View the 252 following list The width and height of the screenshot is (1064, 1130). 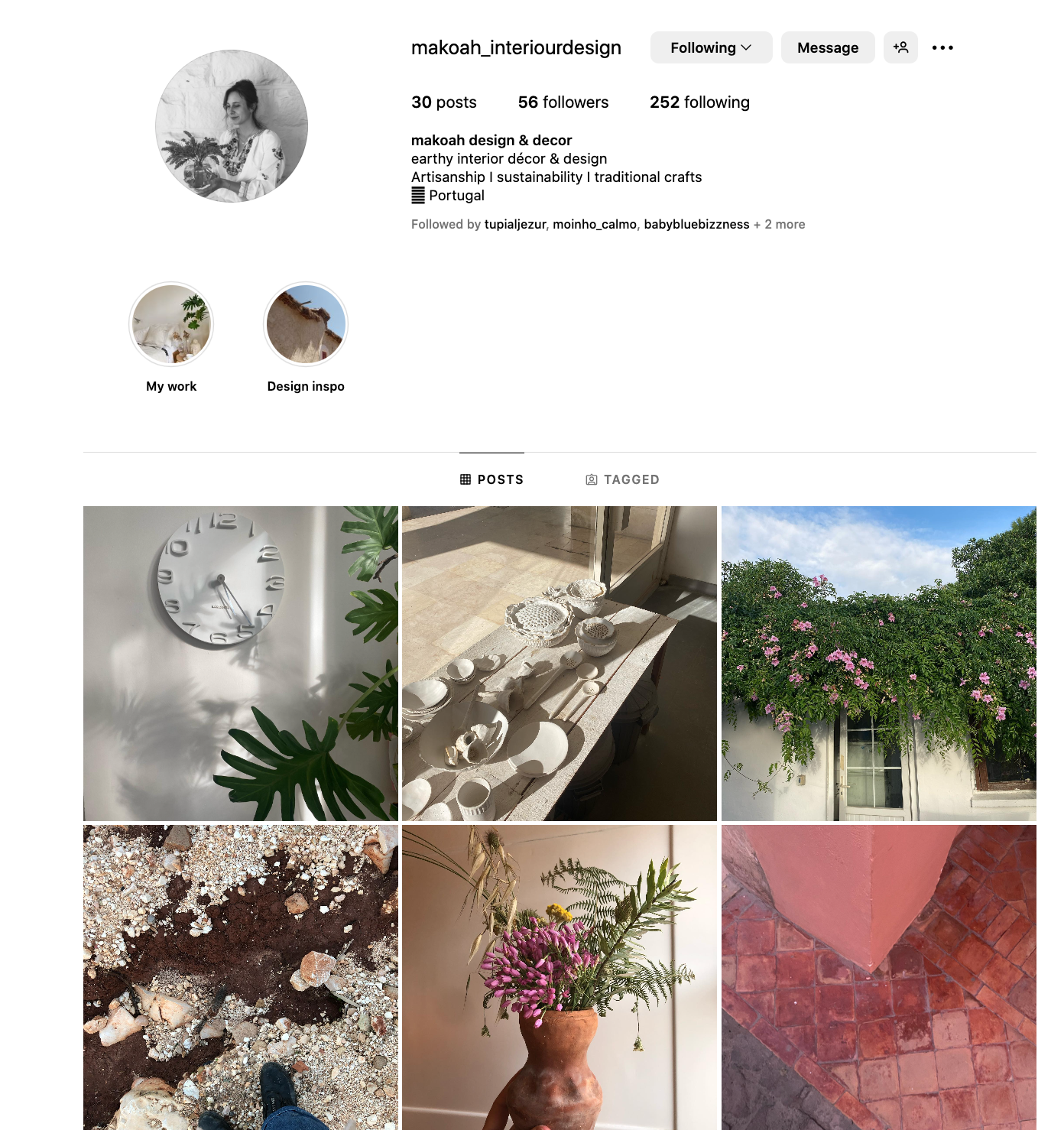pyautogui.click(x=699, y=102)
